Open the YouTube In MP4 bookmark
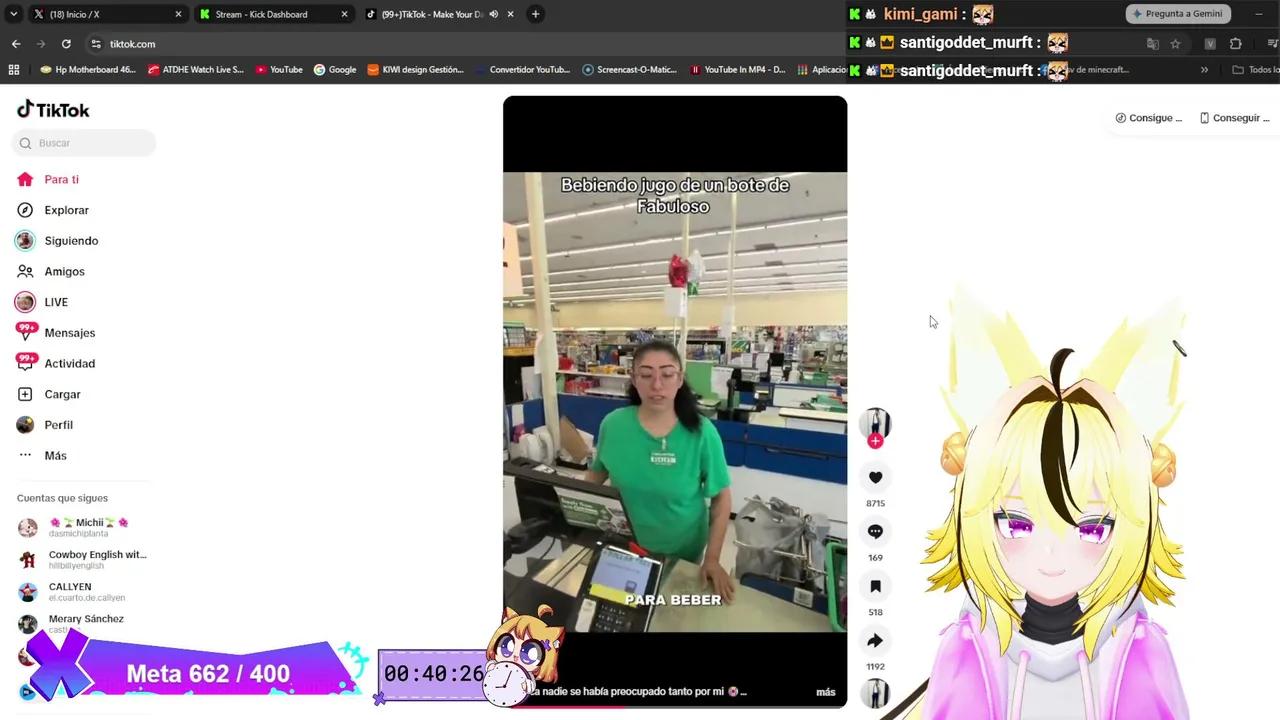Screen dimensions: 1280x720 738,70
